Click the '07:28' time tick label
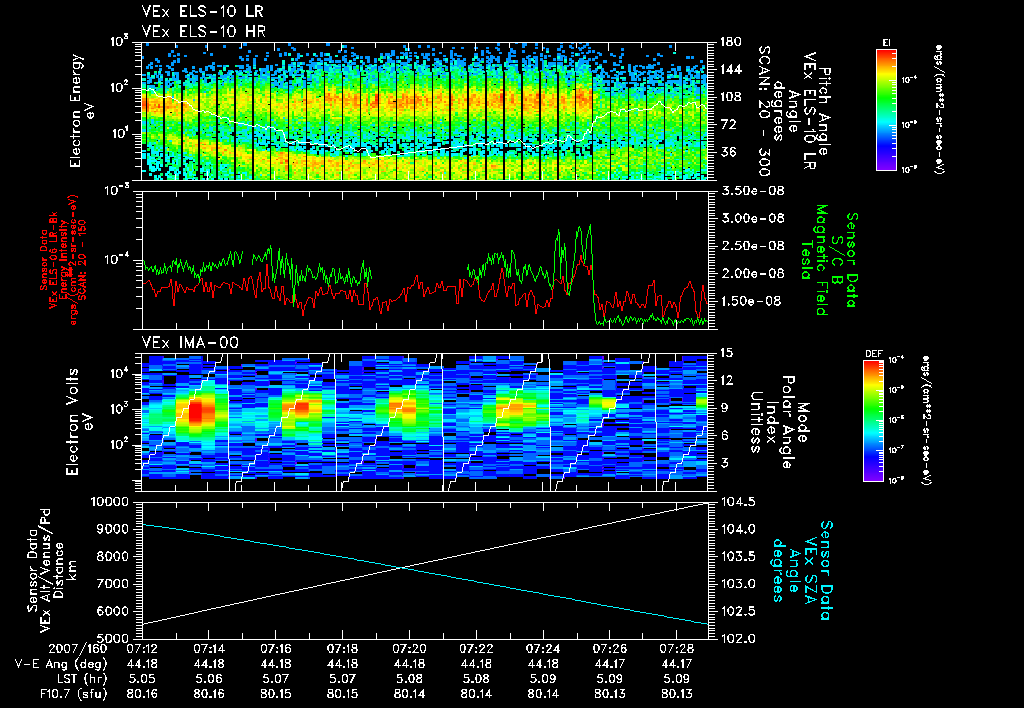Image resolution: width=1024 pixels, height=708 pixels. point(677,649)
